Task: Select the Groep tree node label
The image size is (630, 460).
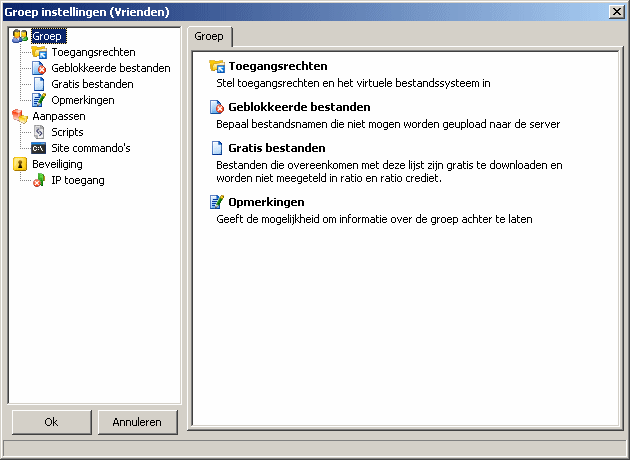Action: [x=49, y=36]
